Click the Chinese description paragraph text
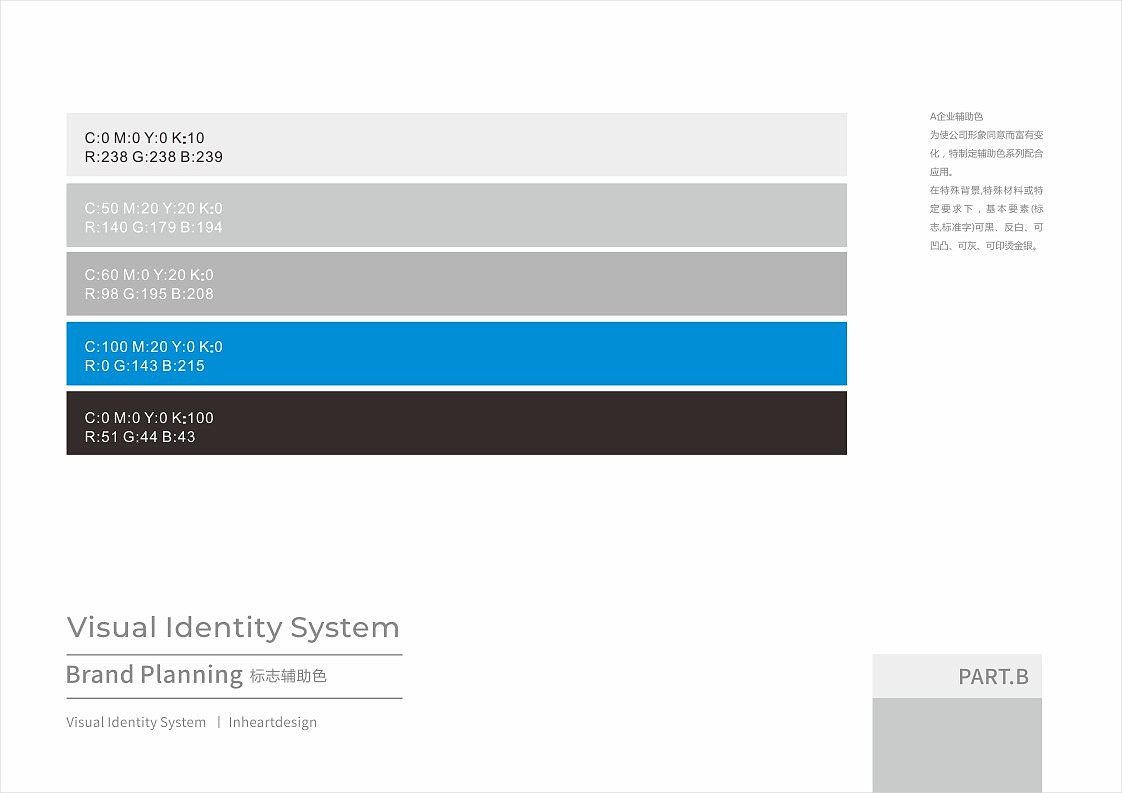 point(987,190)
